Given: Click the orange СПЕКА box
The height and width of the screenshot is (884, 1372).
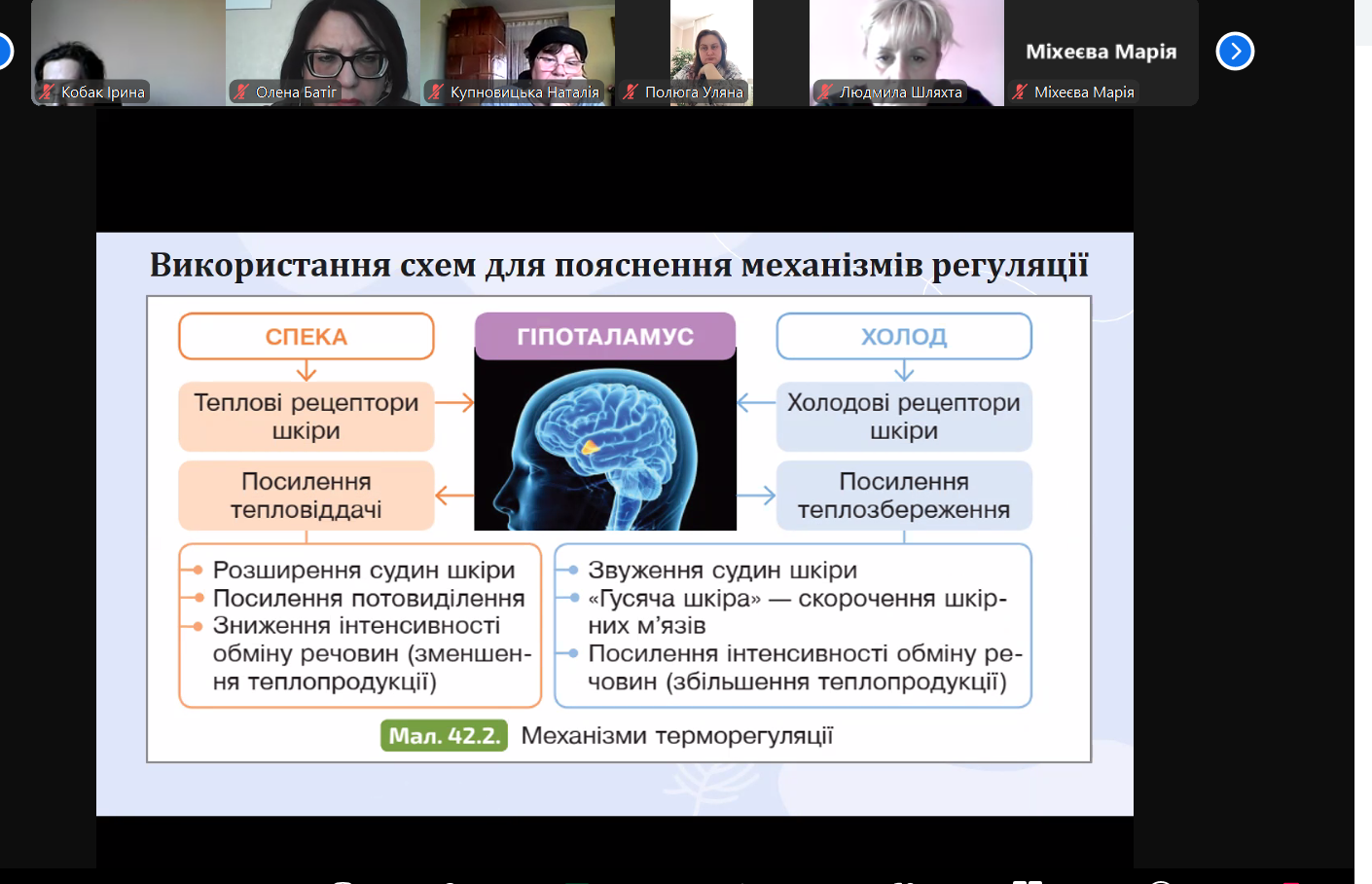Looking at the screenshot, I should (x=306, y=337).
